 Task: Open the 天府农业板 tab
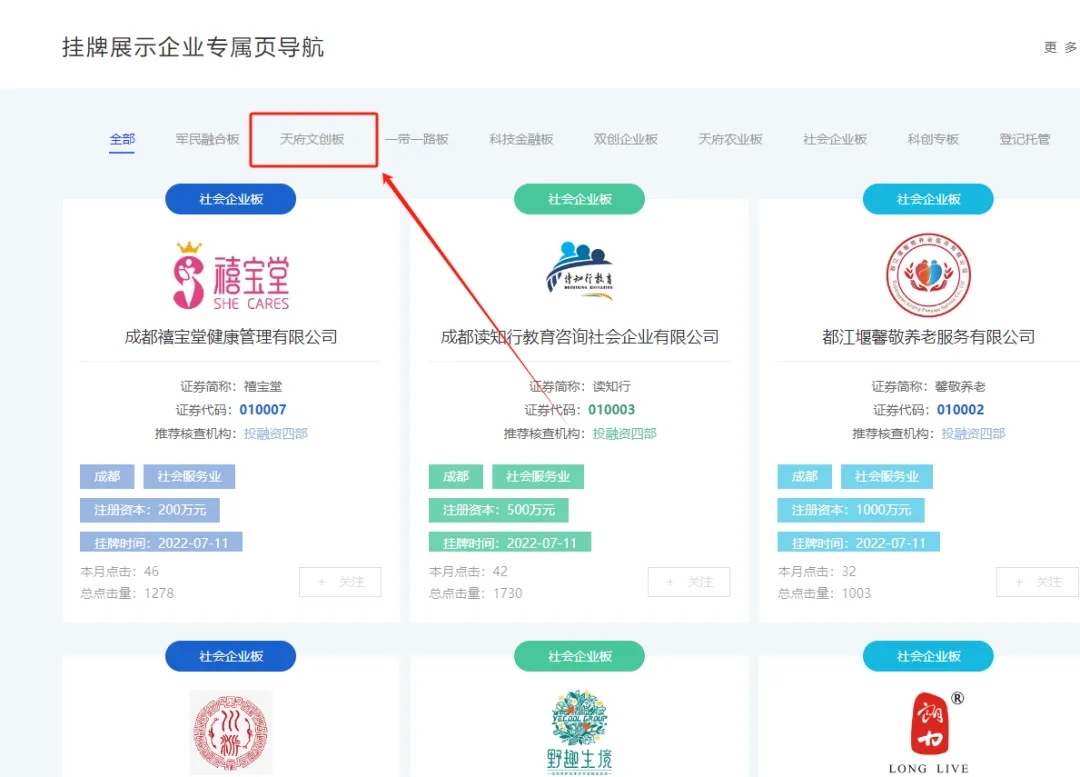730,139
